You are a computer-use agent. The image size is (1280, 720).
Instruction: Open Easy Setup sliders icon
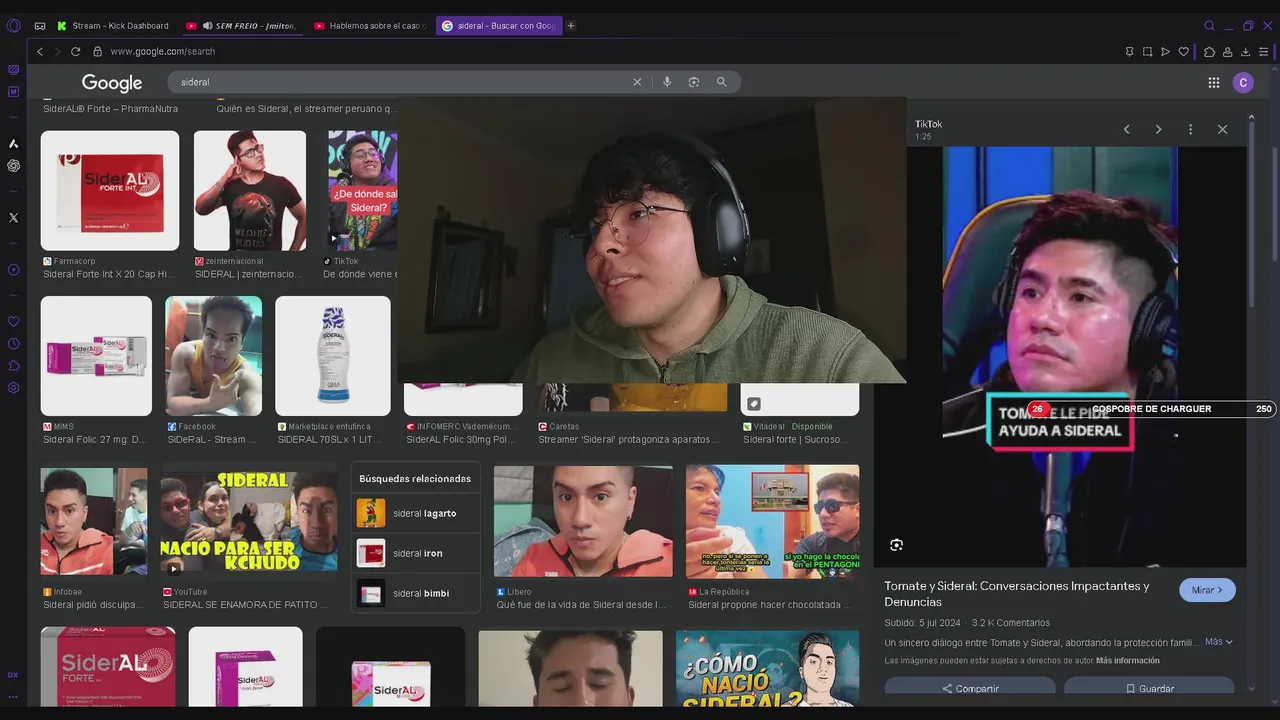coord(1264,52)
